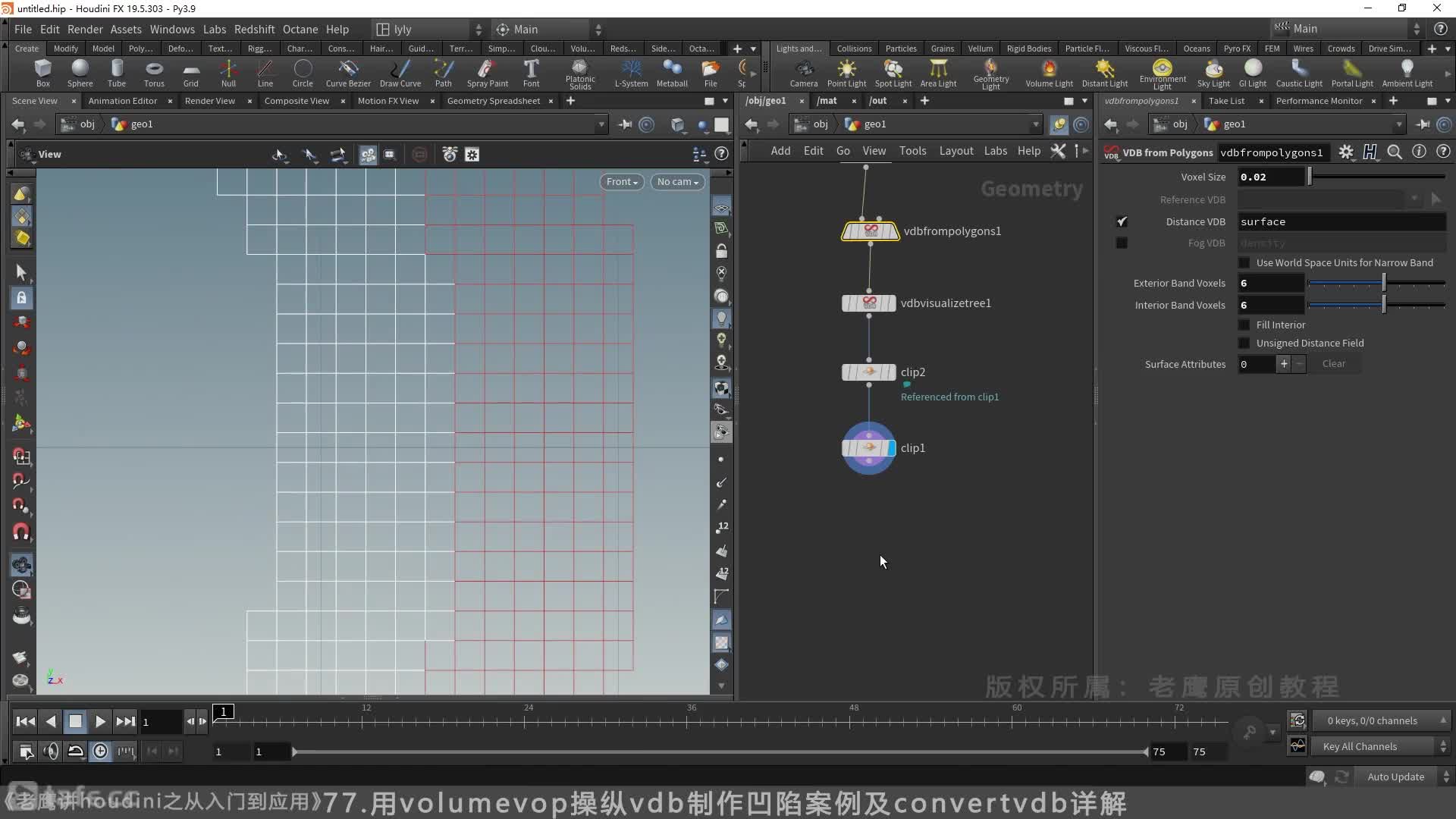Viewport: 1456px width, 819px height.
Task: Select the Spray Paint tool
Action: 488,74
